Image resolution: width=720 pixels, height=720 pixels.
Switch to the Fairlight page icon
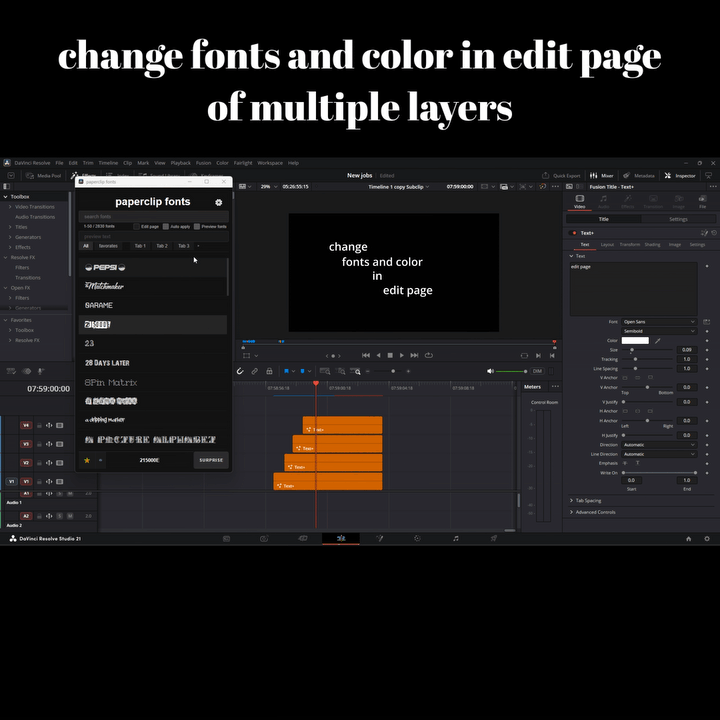point(456,539)
